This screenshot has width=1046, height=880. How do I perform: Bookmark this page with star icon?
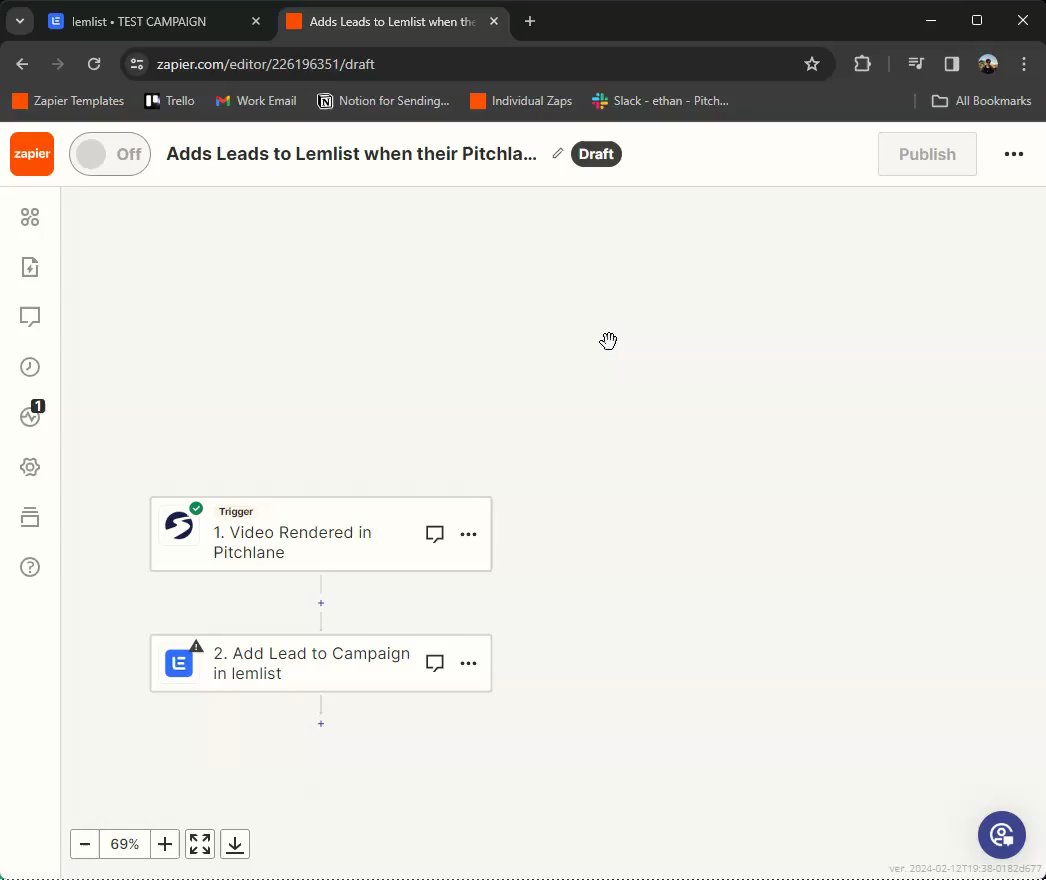click(x=811, y=64)
